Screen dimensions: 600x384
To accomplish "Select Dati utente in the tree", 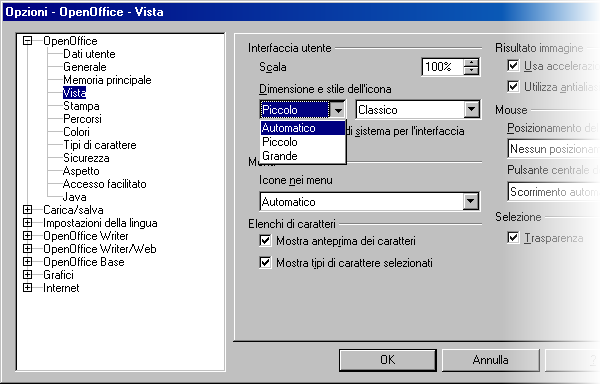I will click(x=89, y=54).
